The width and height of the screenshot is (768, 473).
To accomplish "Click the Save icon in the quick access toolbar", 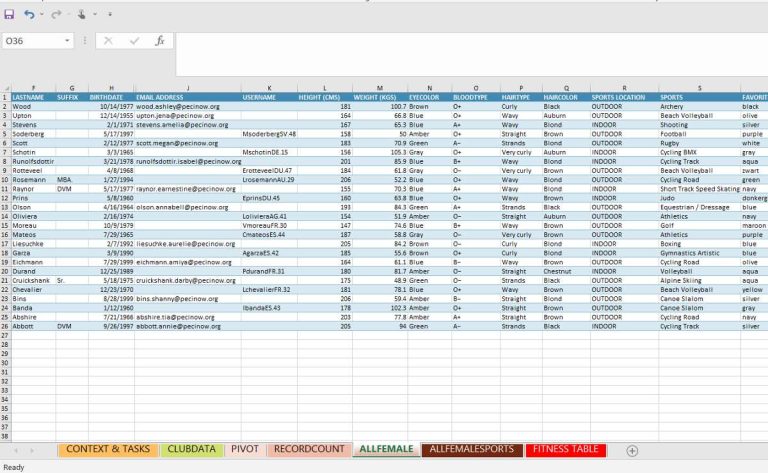I will point(9,15).
